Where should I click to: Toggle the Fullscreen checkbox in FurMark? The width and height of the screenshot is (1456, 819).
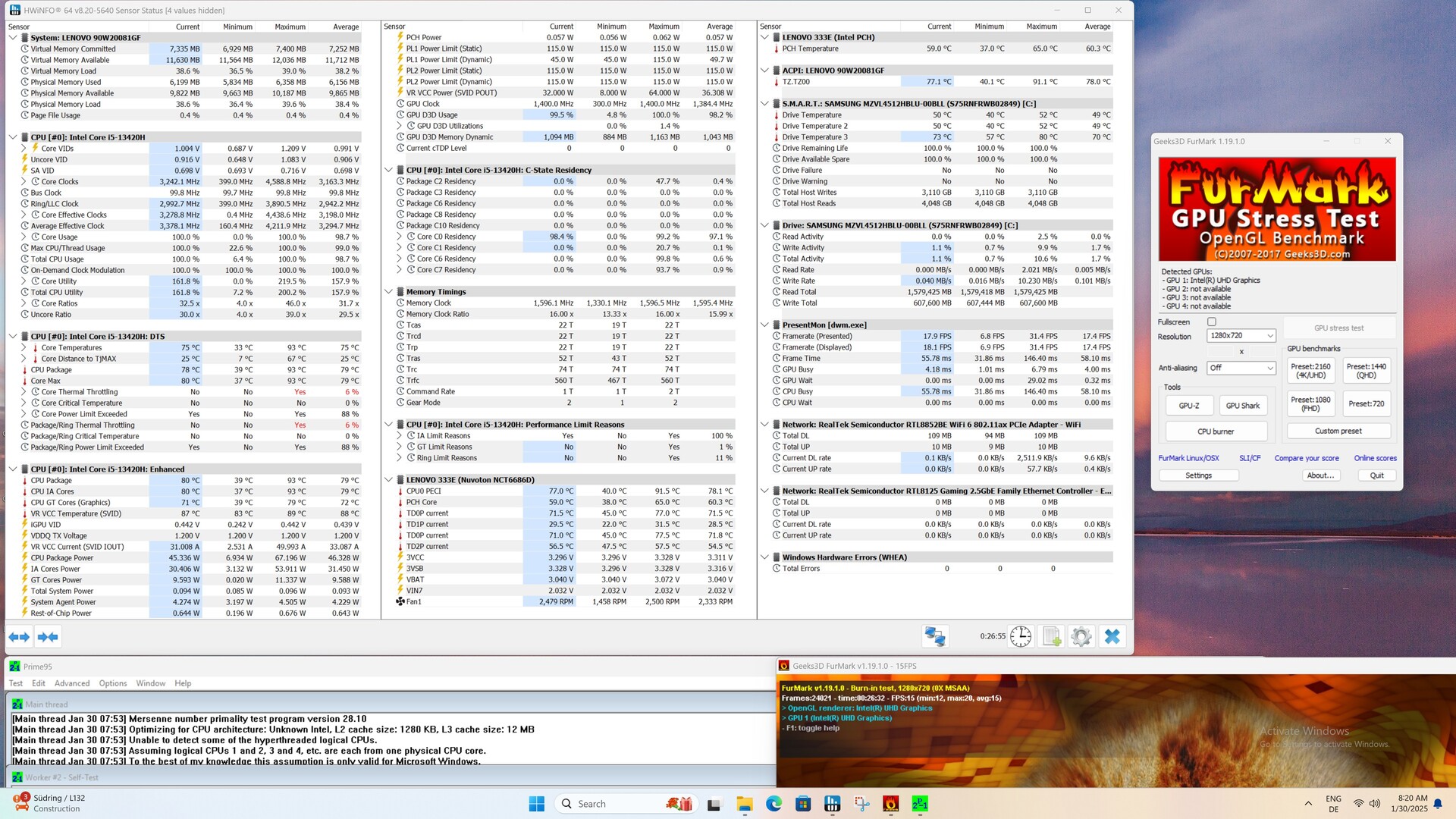[x=1212, y=322]
